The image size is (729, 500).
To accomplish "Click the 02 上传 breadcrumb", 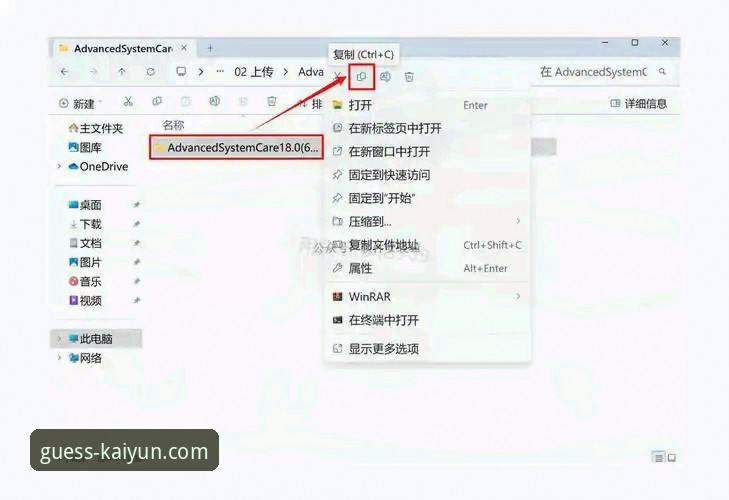I will pyautogui.click(x=254, y=72).
